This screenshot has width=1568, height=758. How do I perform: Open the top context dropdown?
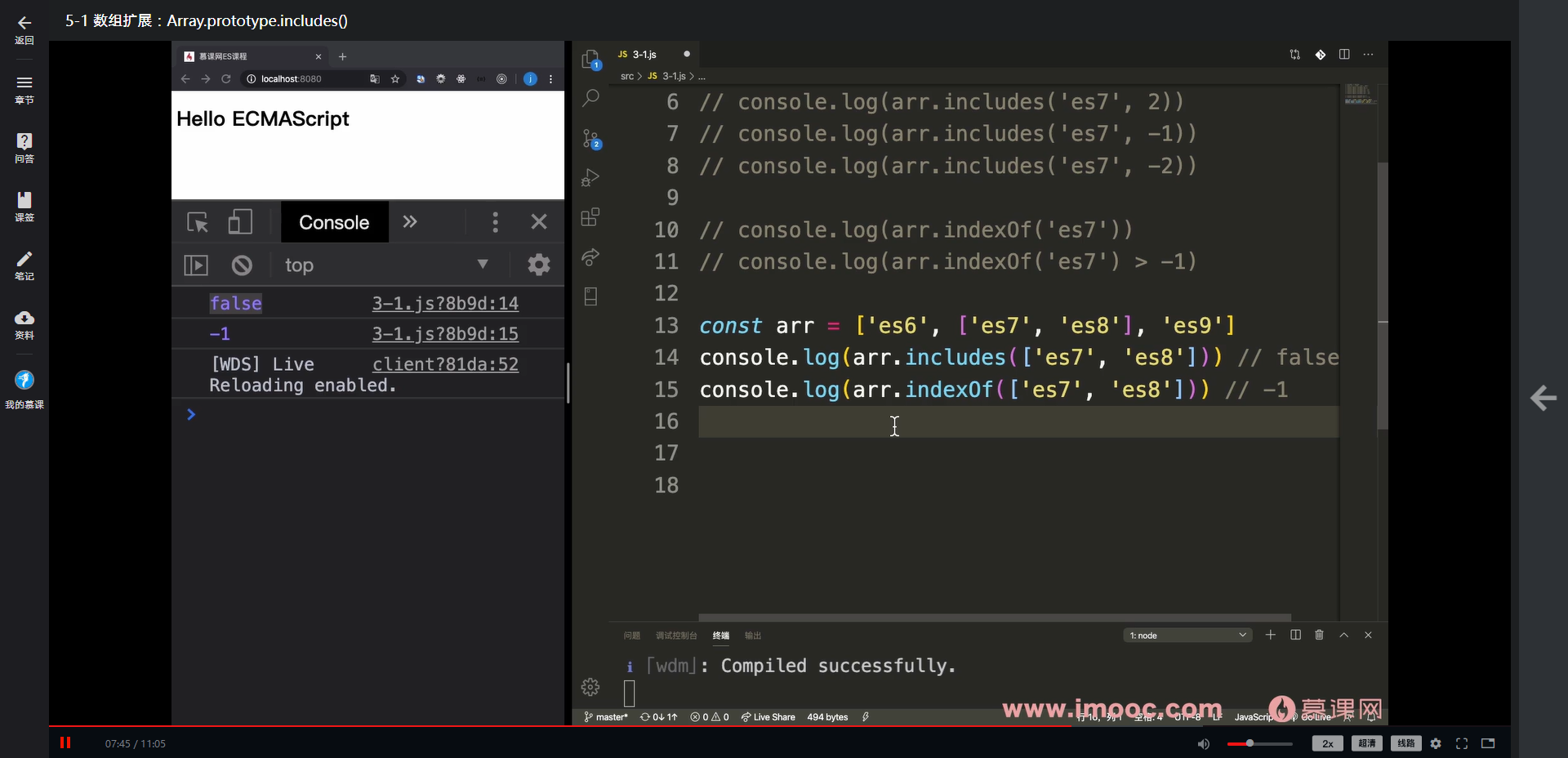pos(385,265)
